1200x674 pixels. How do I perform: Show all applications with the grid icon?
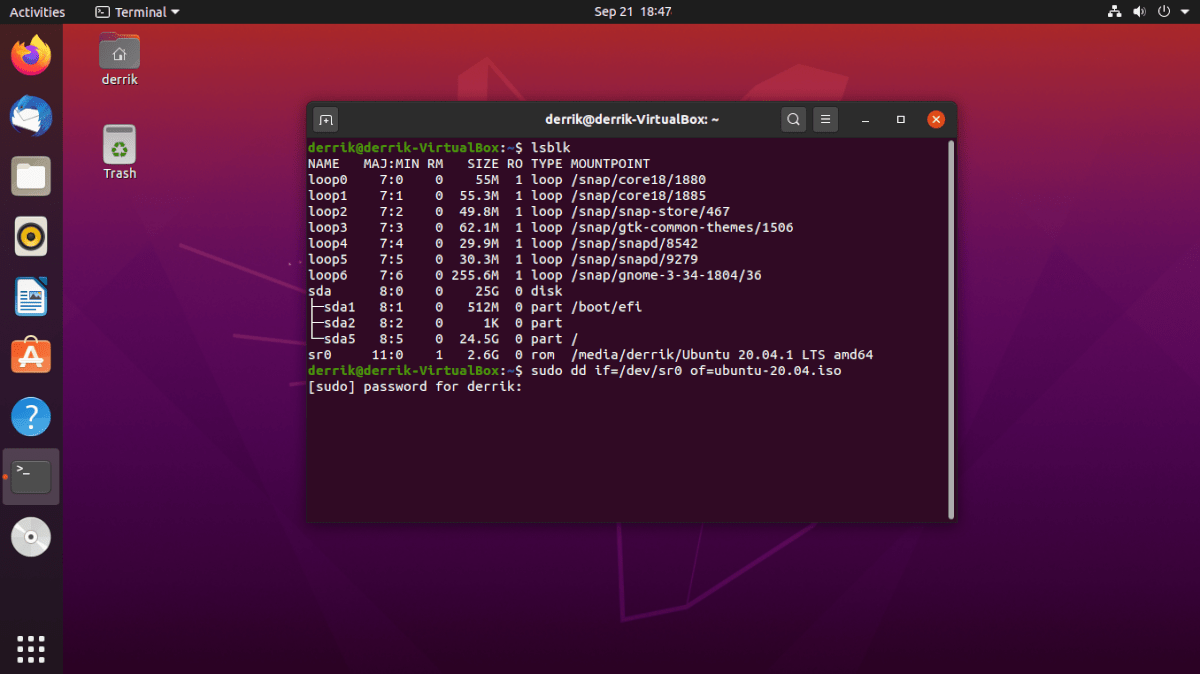coord(30,649)
